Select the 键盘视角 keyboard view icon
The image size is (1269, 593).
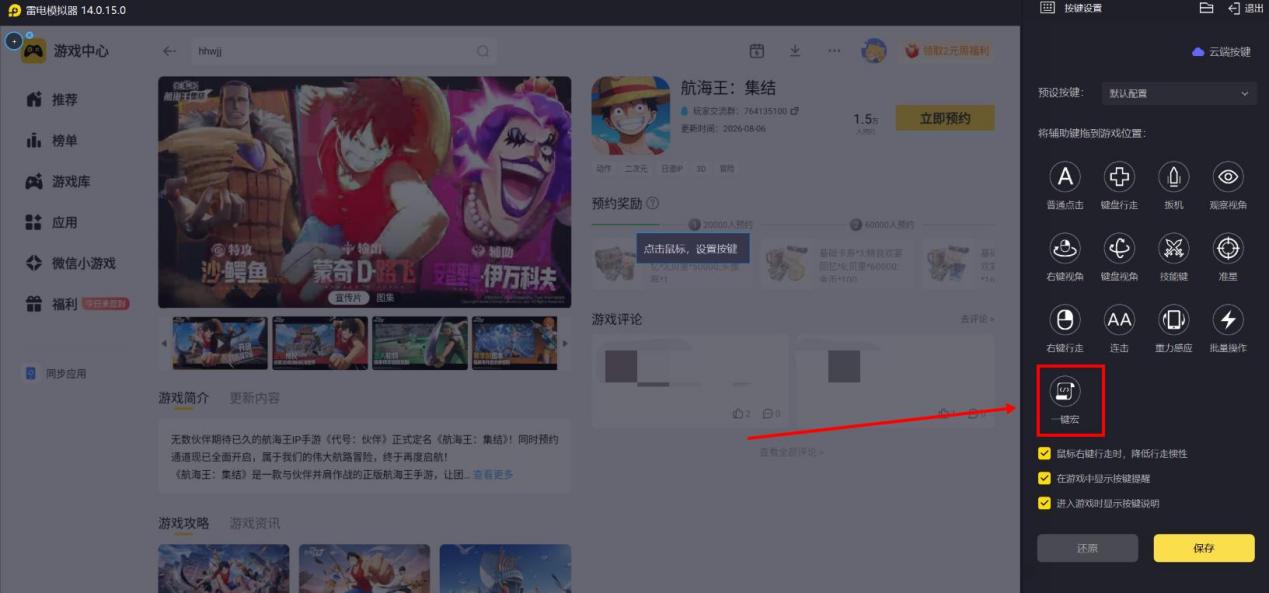(x=1119, y=248)
